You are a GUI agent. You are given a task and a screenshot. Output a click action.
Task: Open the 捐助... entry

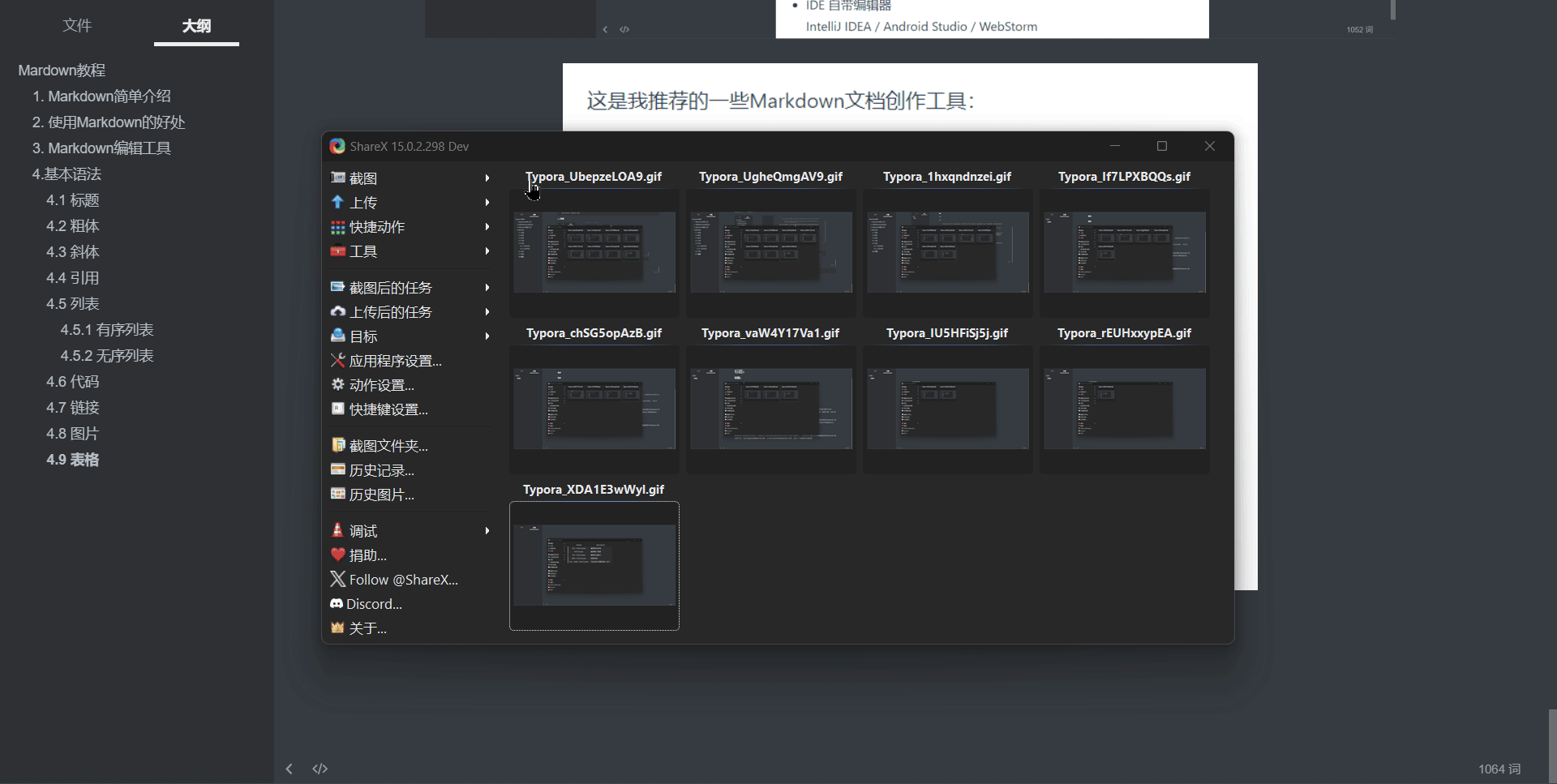pos(368,555)
